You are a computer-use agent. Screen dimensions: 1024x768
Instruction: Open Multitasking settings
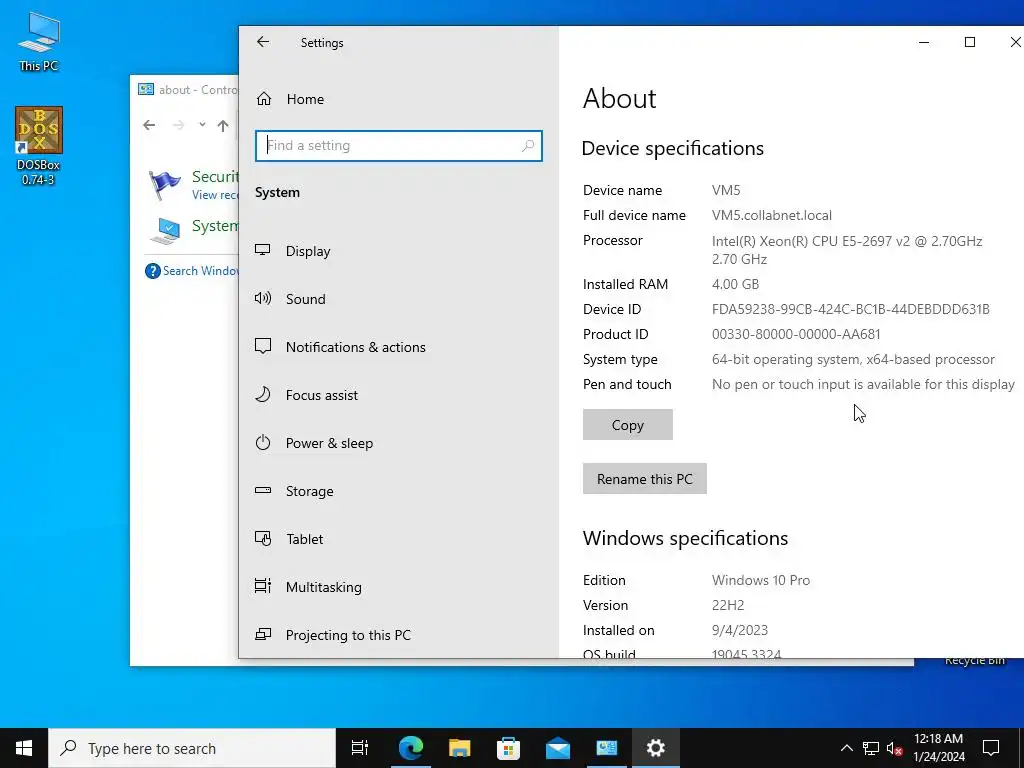click(x=398, y=587)
